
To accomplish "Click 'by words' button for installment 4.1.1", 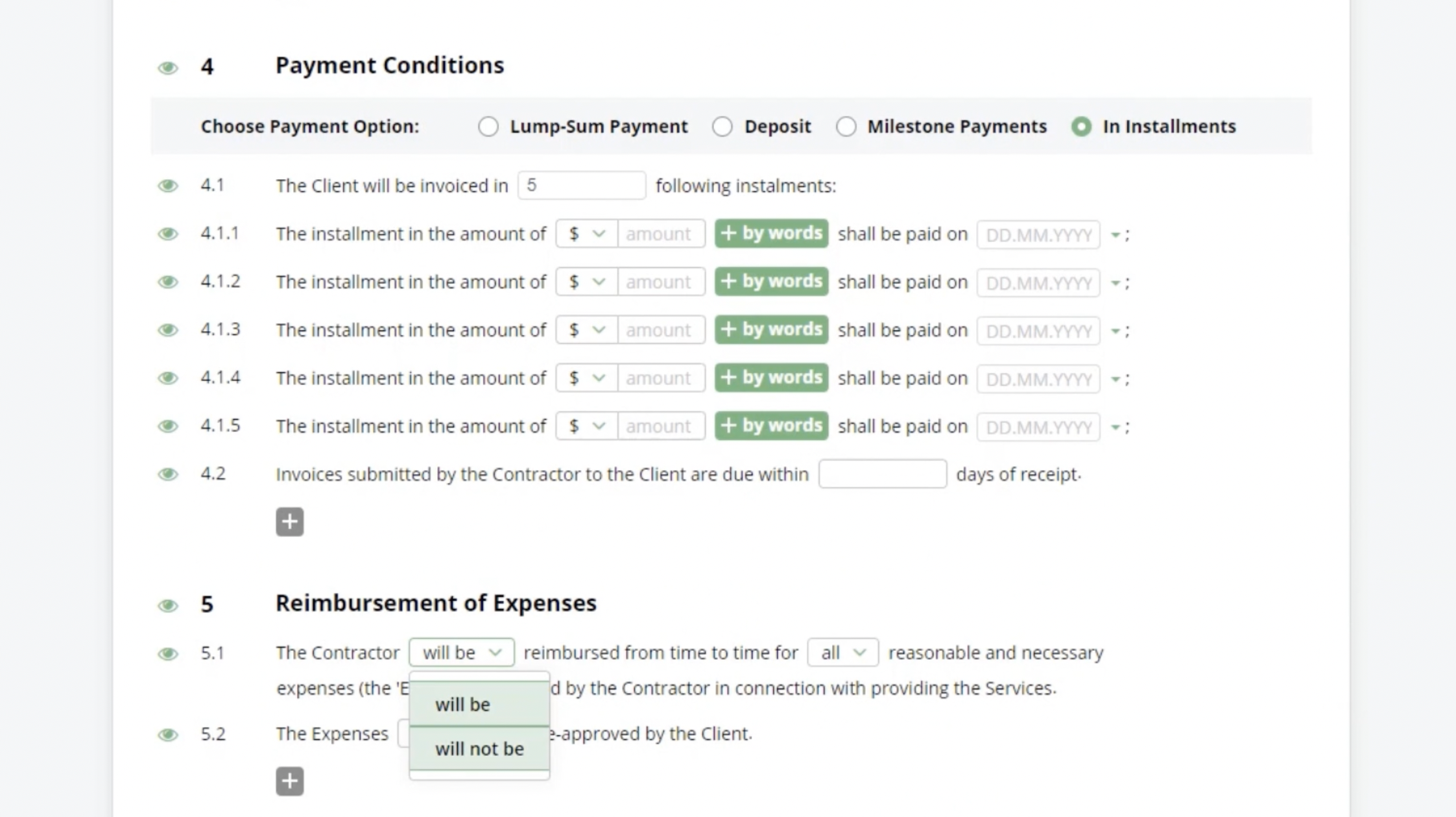I will (x=771, y=233).
